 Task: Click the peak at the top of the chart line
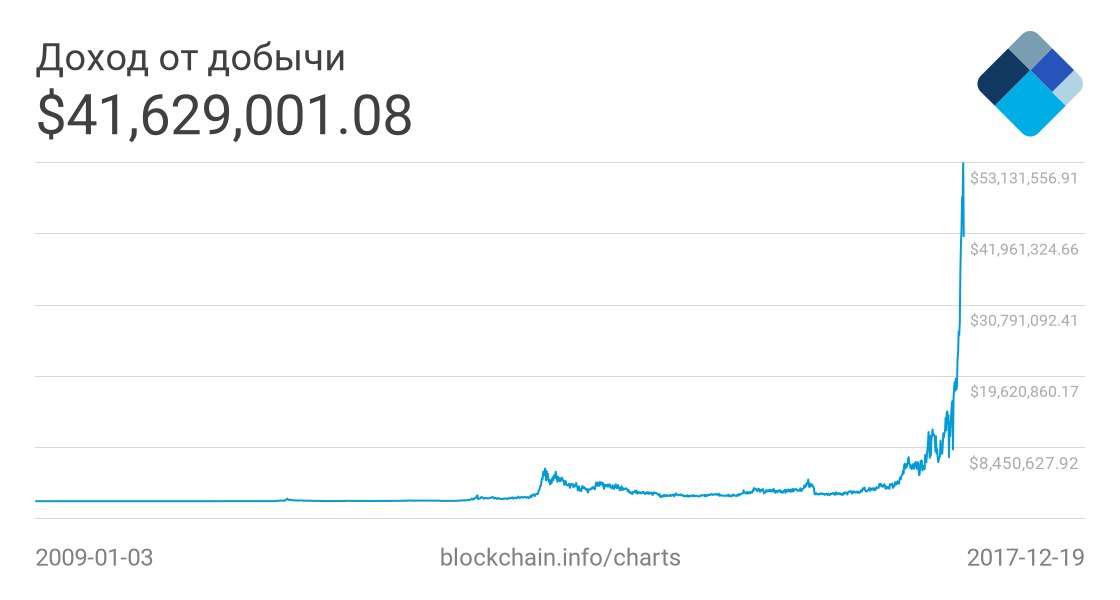tap(962, 166)
